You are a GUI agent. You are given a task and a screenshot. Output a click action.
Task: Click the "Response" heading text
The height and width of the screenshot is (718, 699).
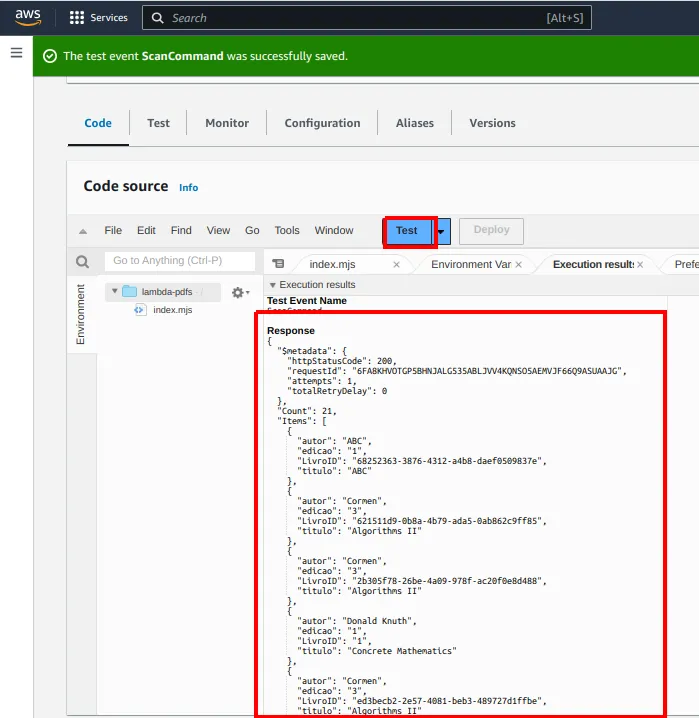coord(291,331)
